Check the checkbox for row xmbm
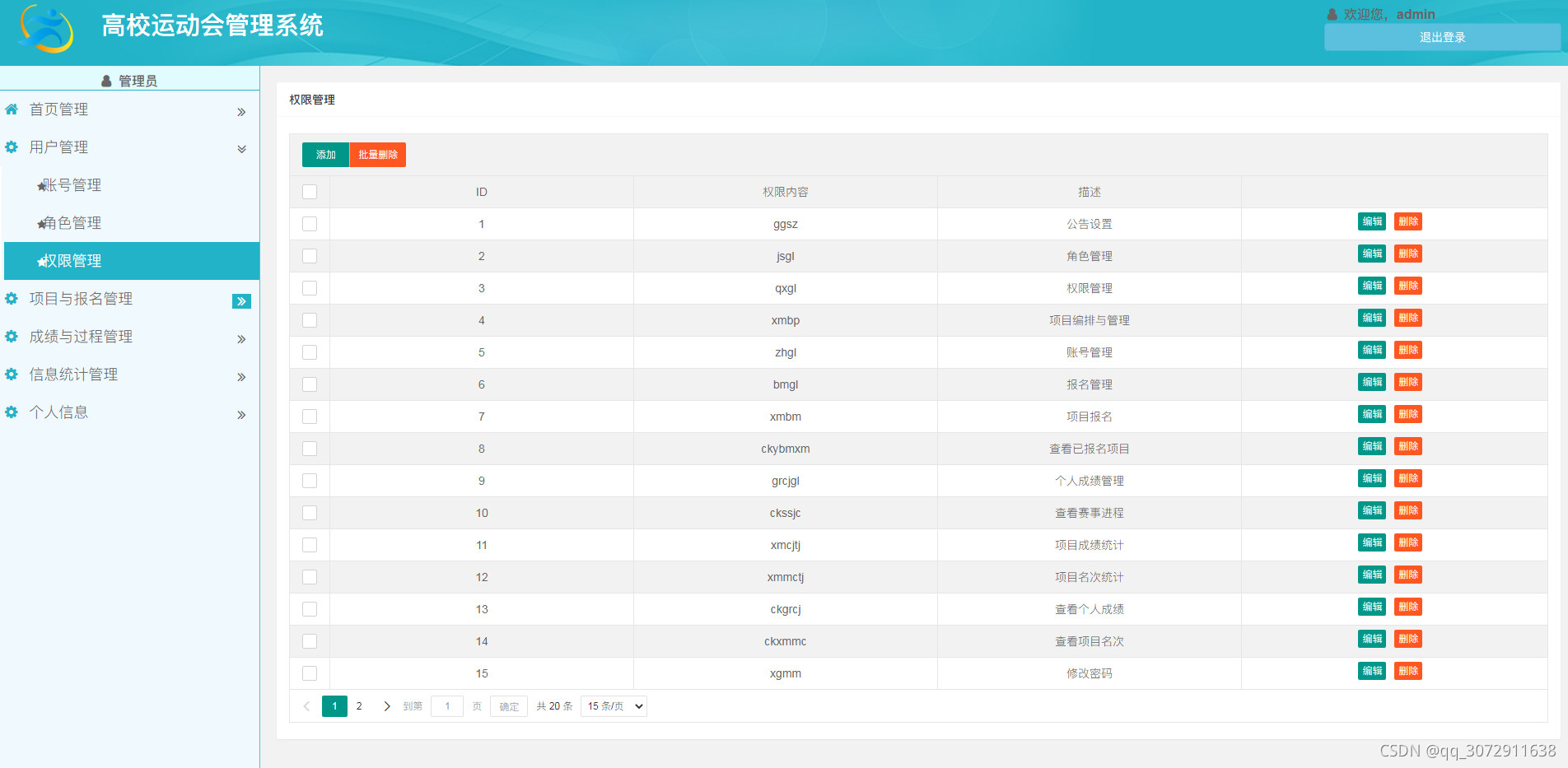 310,417
